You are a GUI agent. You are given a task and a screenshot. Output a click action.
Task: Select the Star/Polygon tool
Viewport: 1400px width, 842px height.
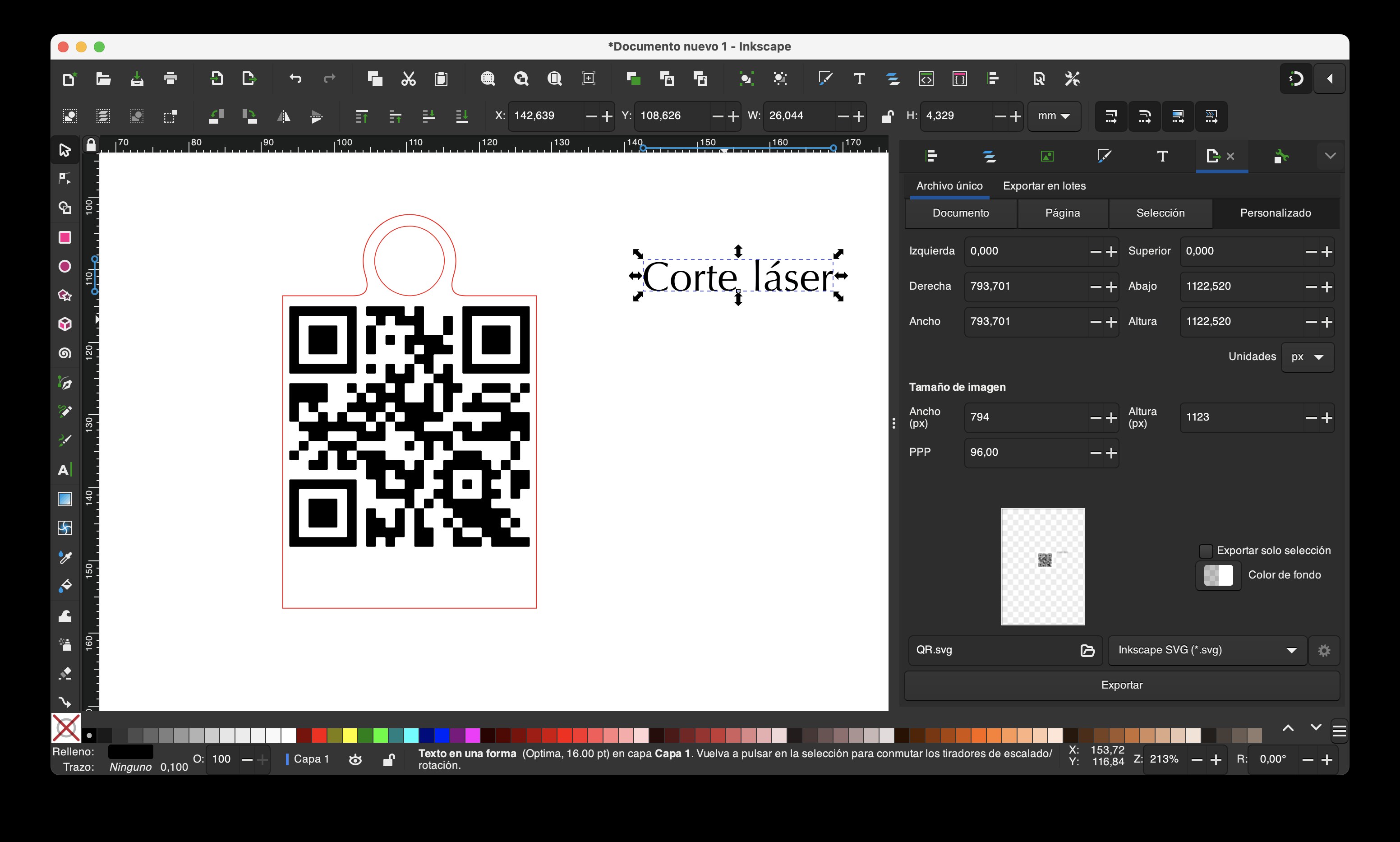click(64, 295)
